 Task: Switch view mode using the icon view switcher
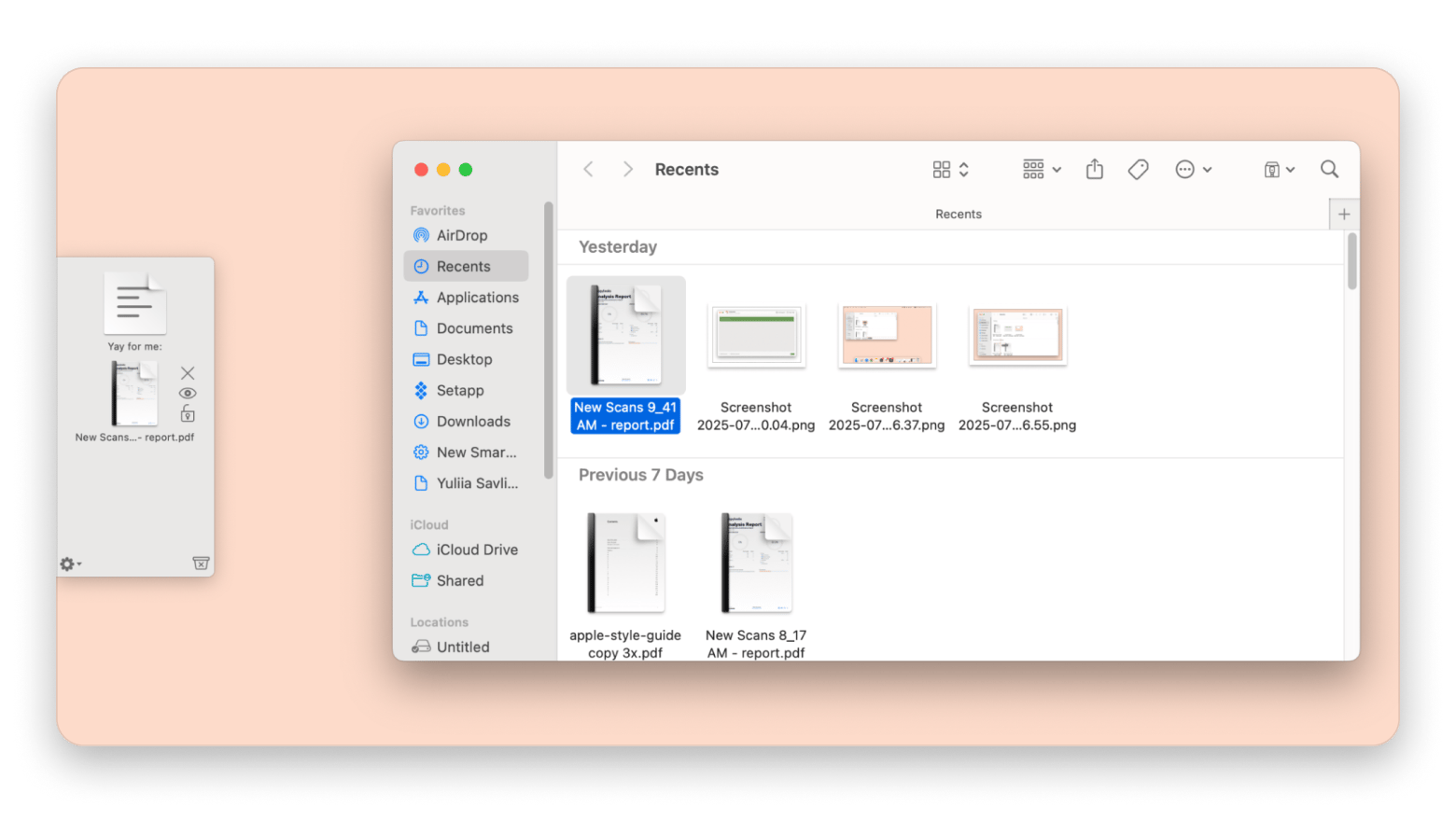pyautogui.click(x=950, y=169)
